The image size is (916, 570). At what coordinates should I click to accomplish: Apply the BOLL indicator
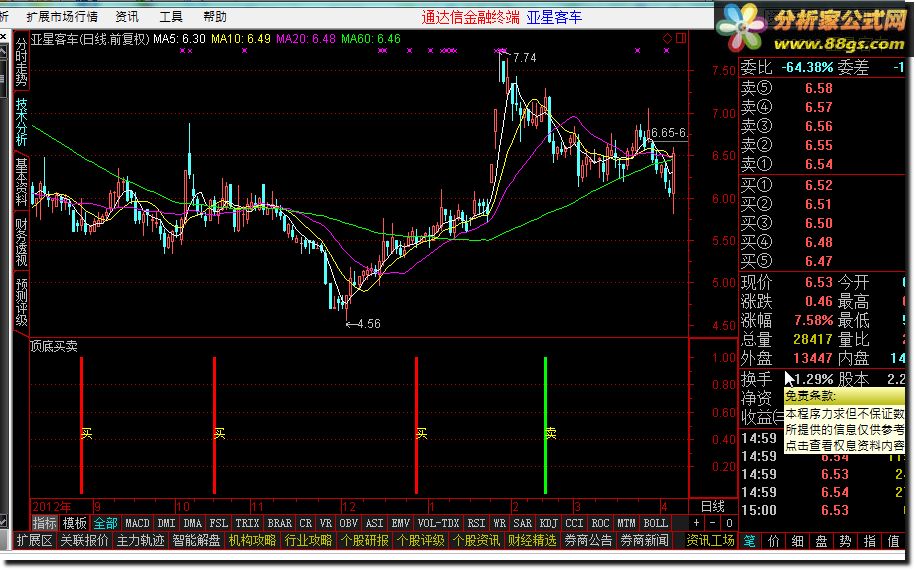point(655,523)
